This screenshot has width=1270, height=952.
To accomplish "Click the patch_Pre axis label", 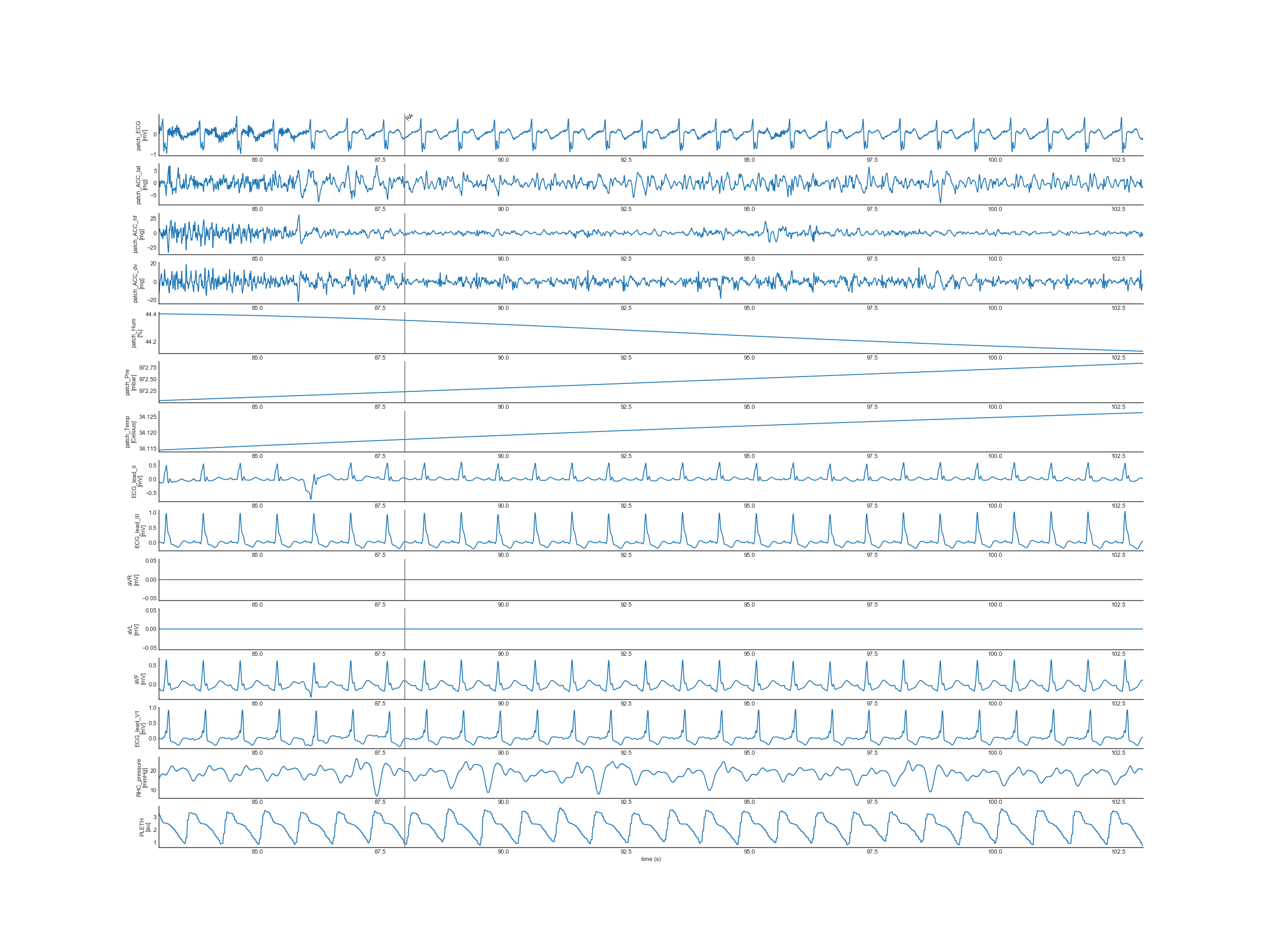I will pos(130,382).
